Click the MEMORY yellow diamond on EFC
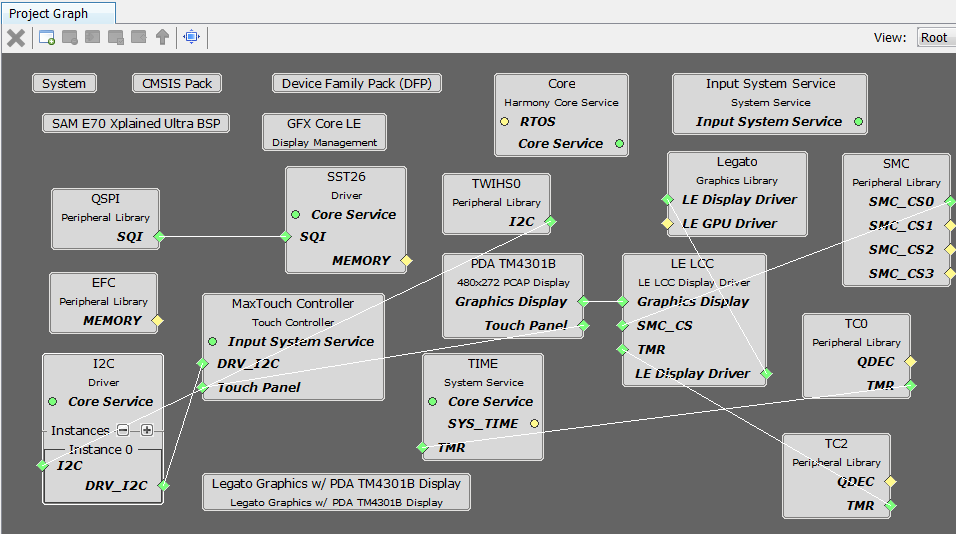The width and height of the screenshot is (956, 534). click(157, 321)
